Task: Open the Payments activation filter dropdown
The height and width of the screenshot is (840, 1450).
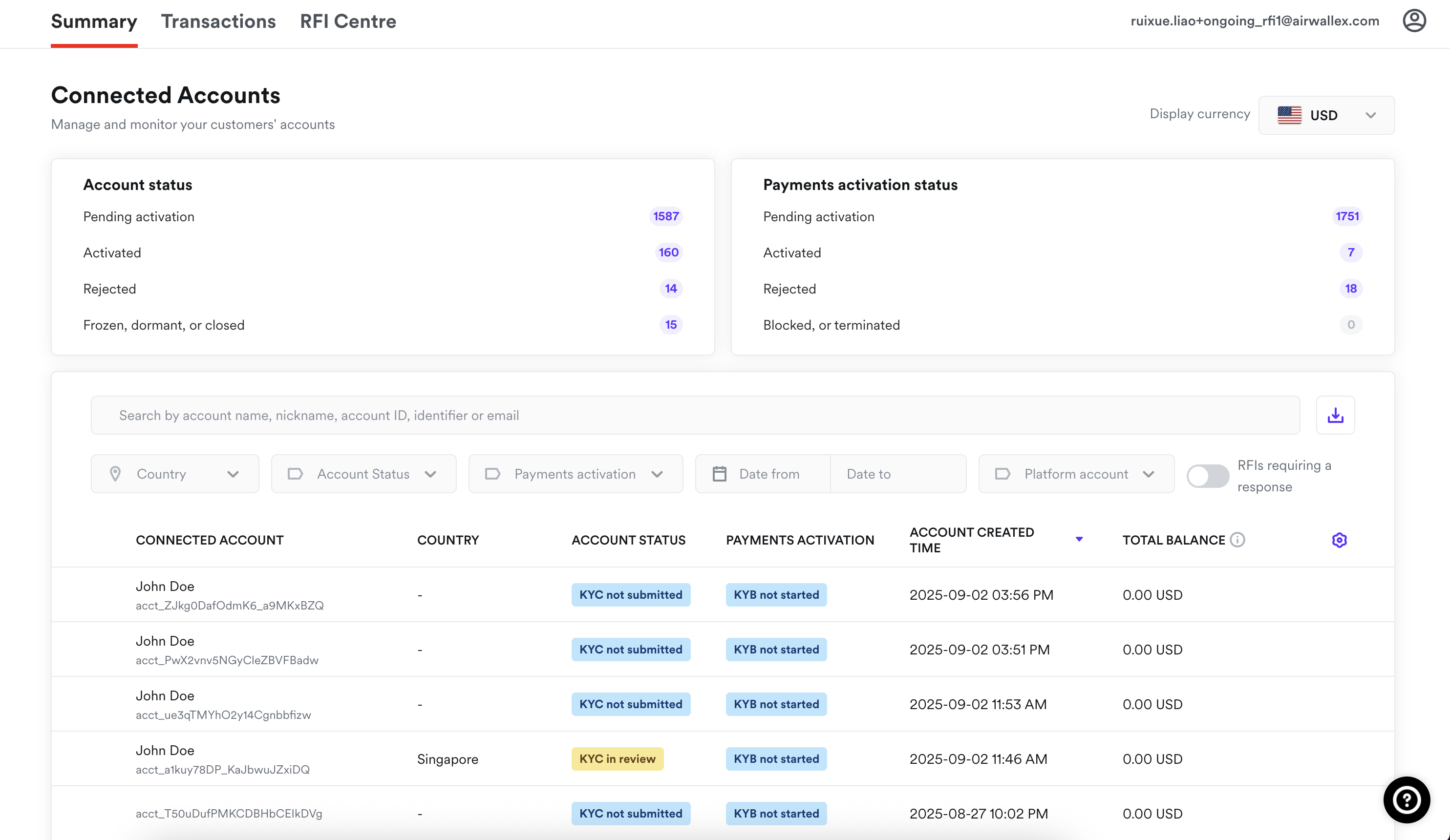Action: [576, 474]
